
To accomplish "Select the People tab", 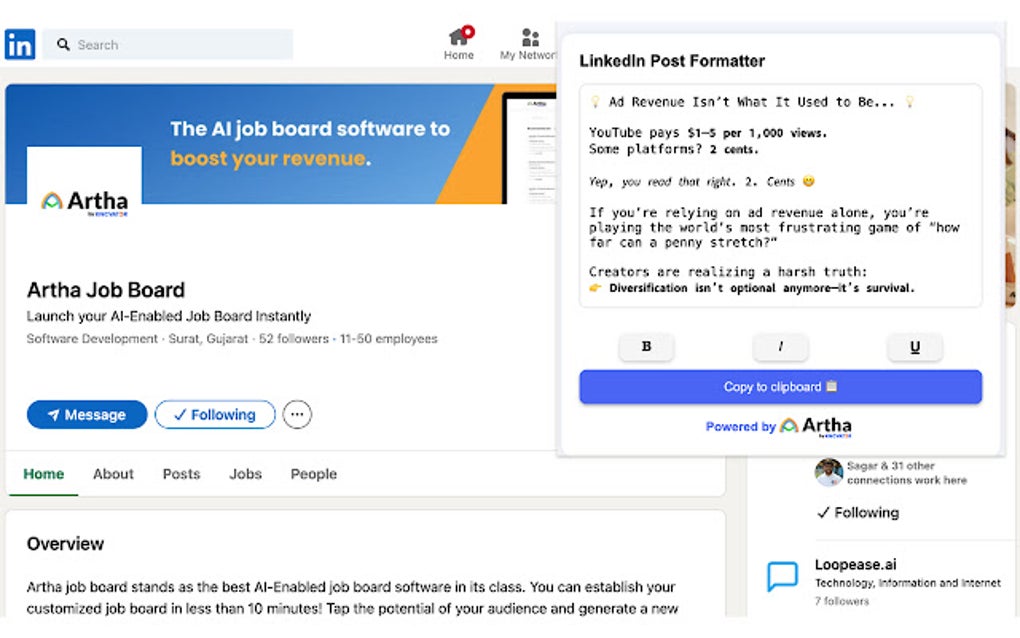I will tap(313, 474).
